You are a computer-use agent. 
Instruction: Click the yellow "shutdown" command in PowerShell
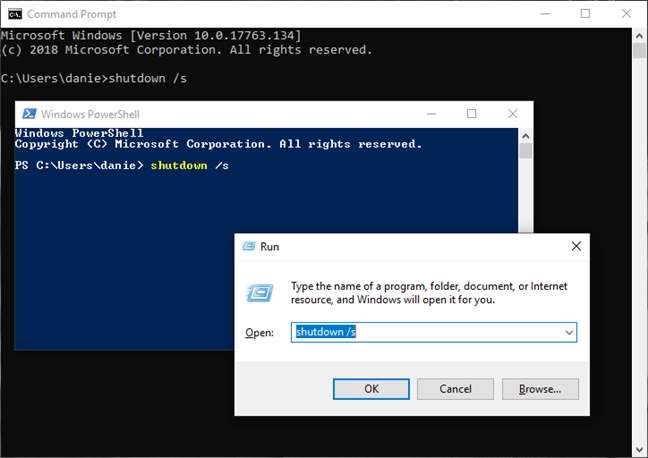click(179, 165)
